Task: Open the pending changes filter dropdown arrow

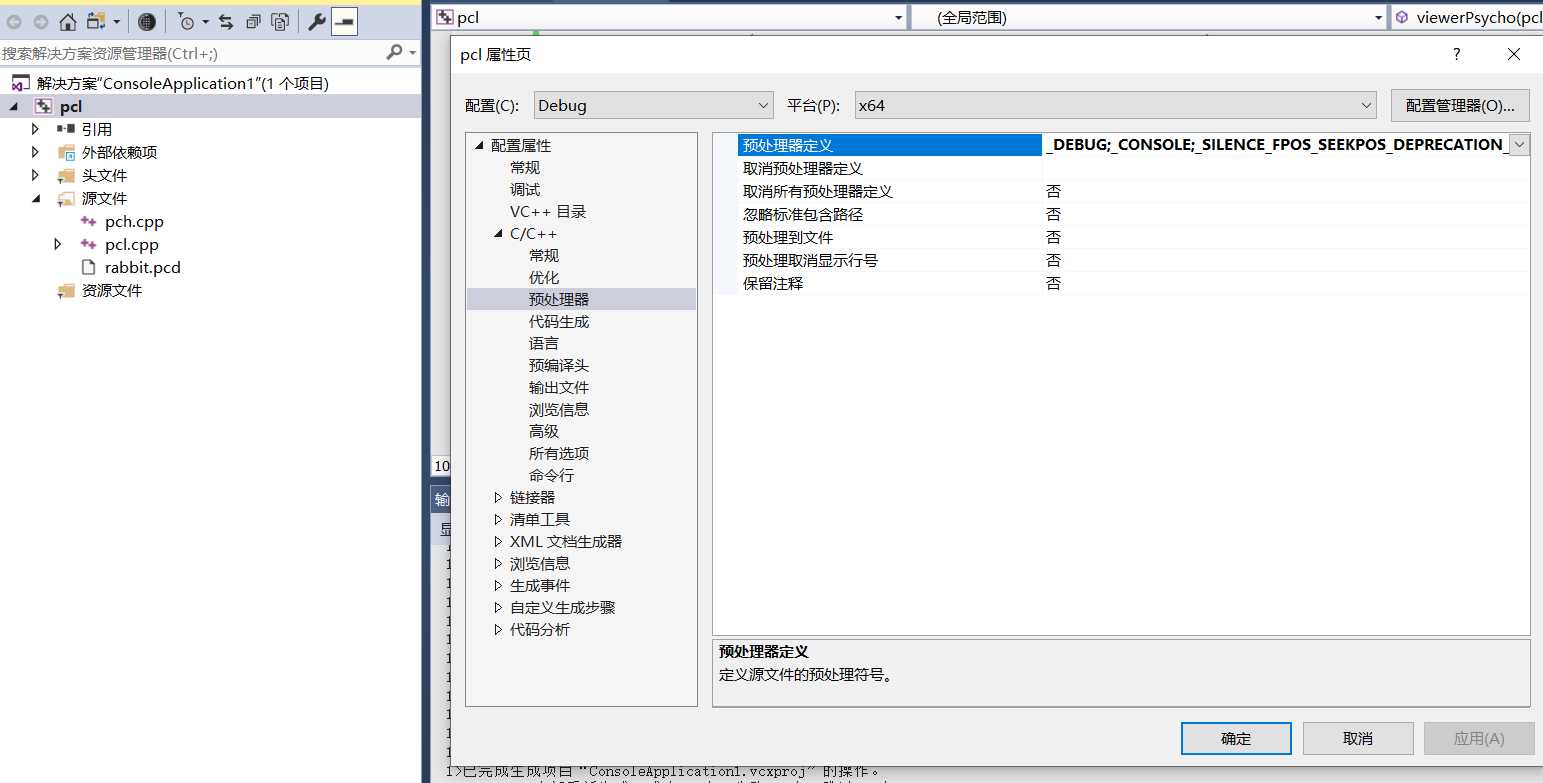Action: tap(206, 21)
